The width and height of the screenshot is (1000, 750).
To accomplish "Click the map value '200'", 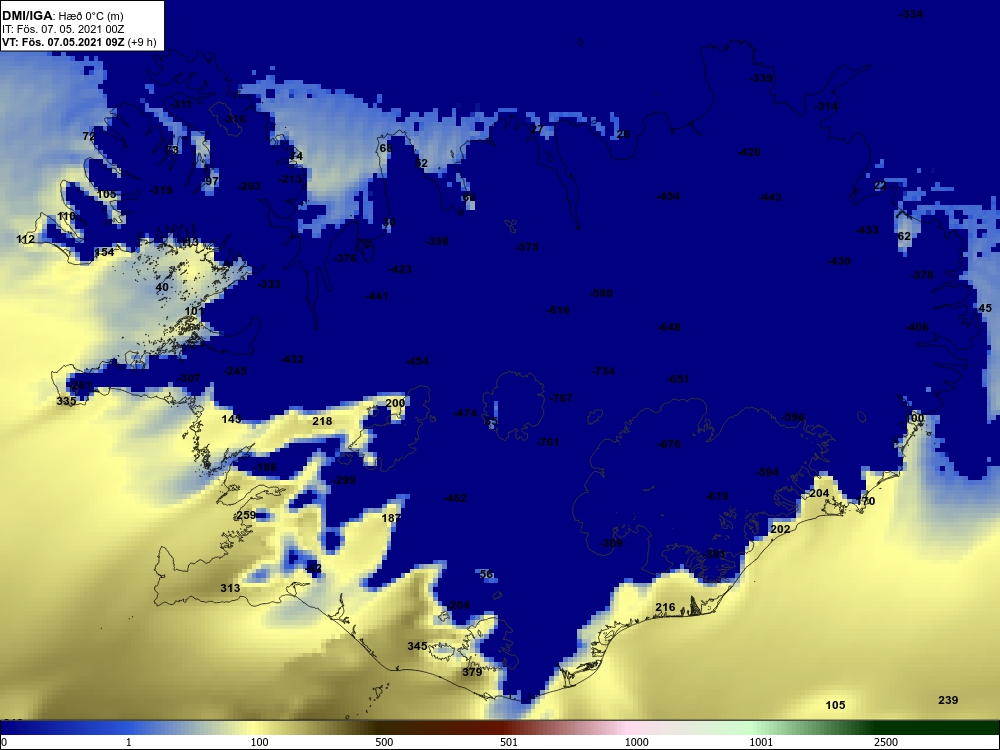I will point(395,403).
